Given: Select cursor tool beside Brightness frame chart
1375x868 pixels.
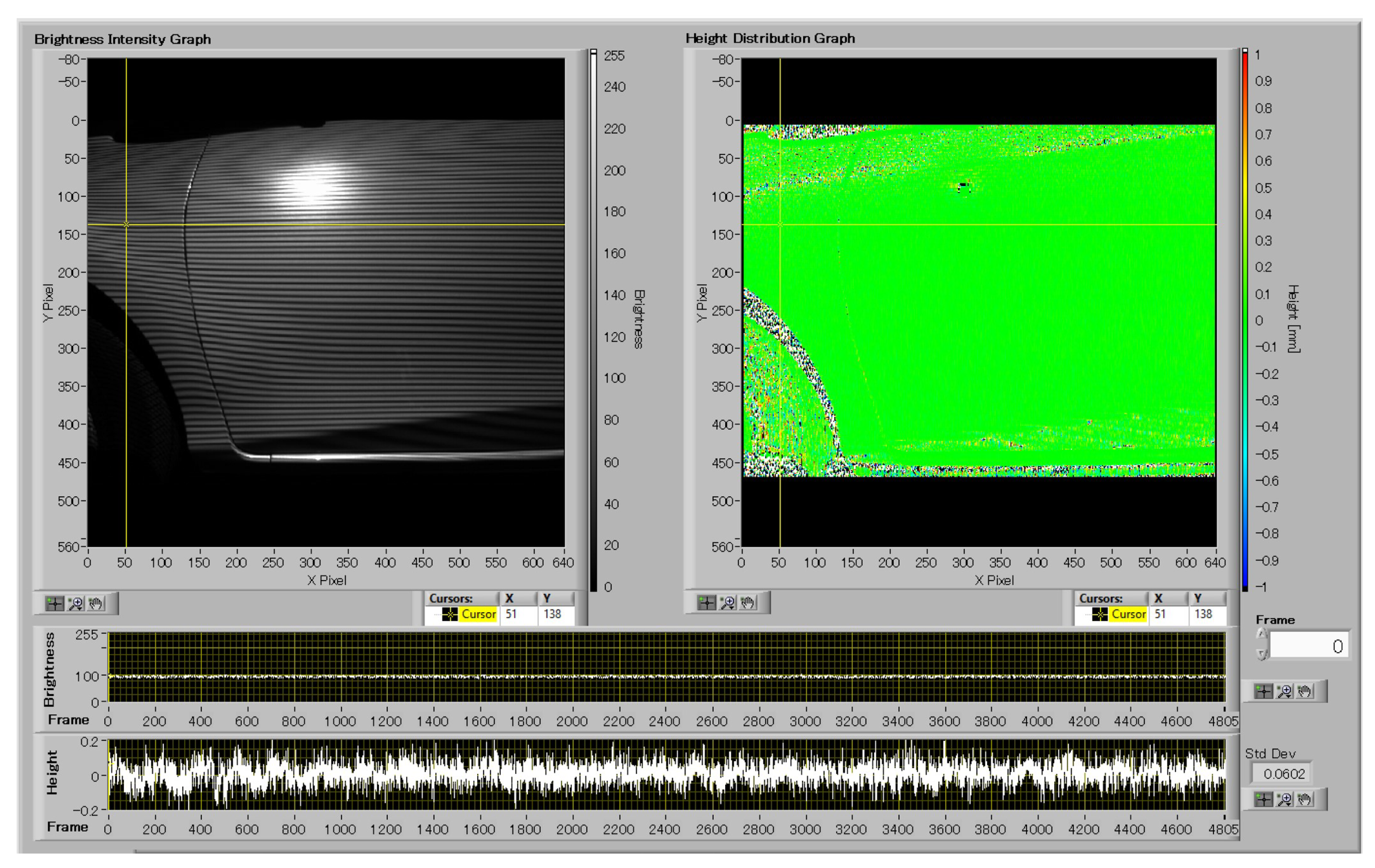Looking at the screenshot, I should [1264, 691].
